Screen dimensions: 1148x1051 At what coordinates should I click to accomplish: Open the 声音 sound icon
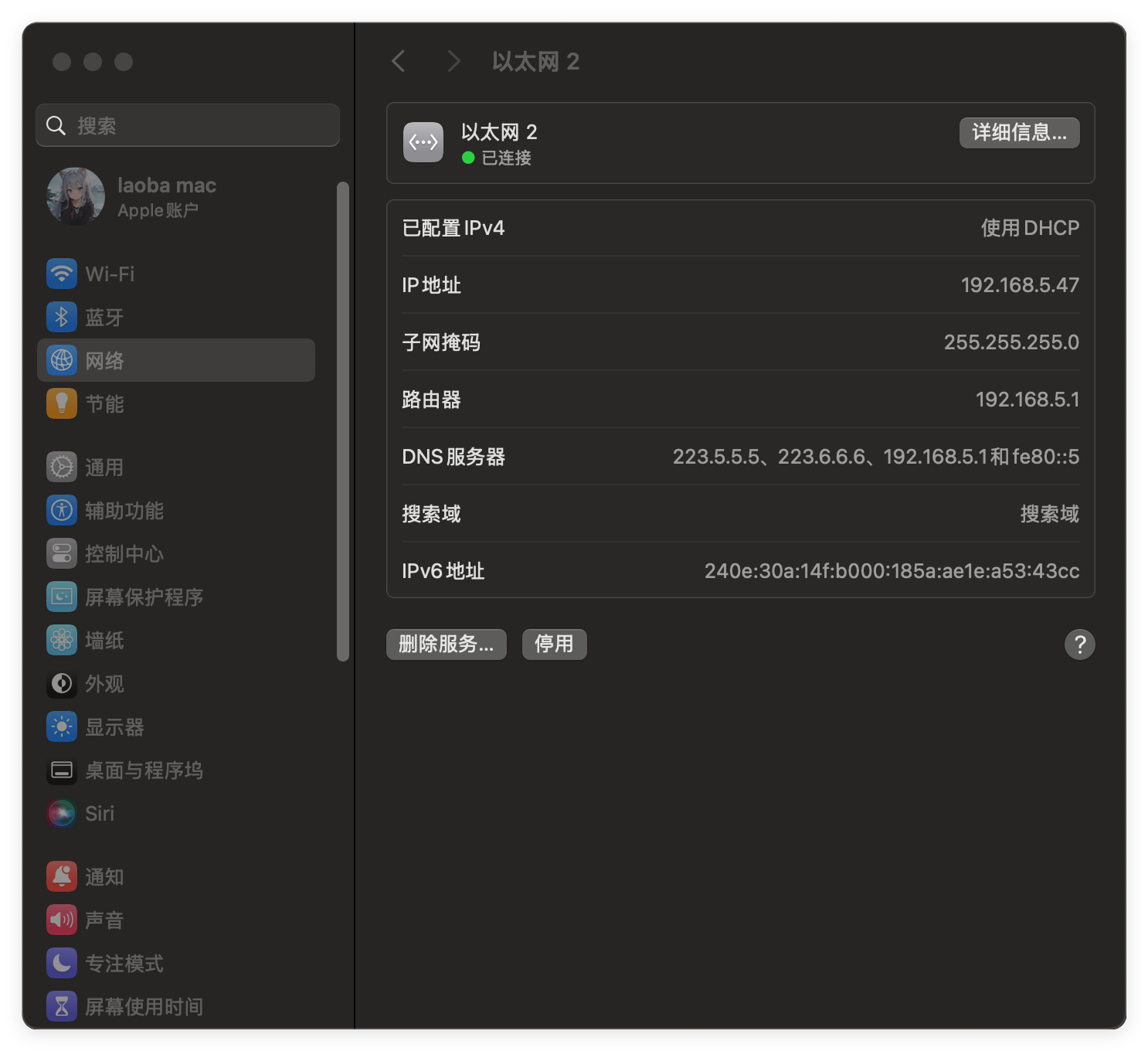(x=62, y=920)
